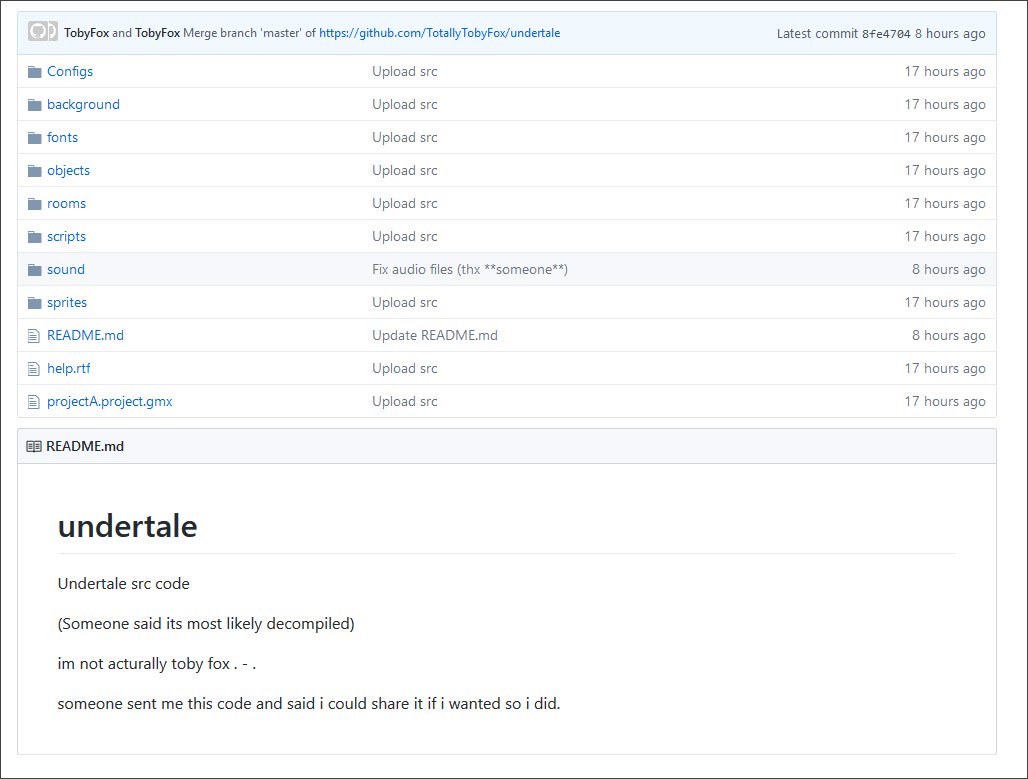This screenshot has width=1028, height=779.
Task: Open the objects folder
Action: 68,170
